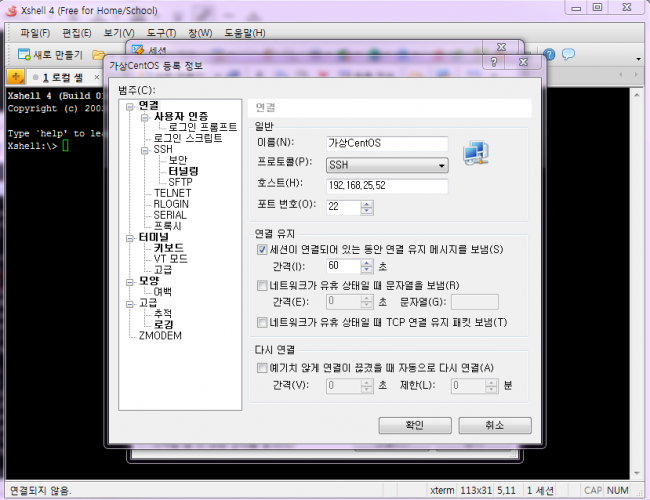
Task: Open the 프로토콜 SSH dropdown
Action: coord(387,165)
